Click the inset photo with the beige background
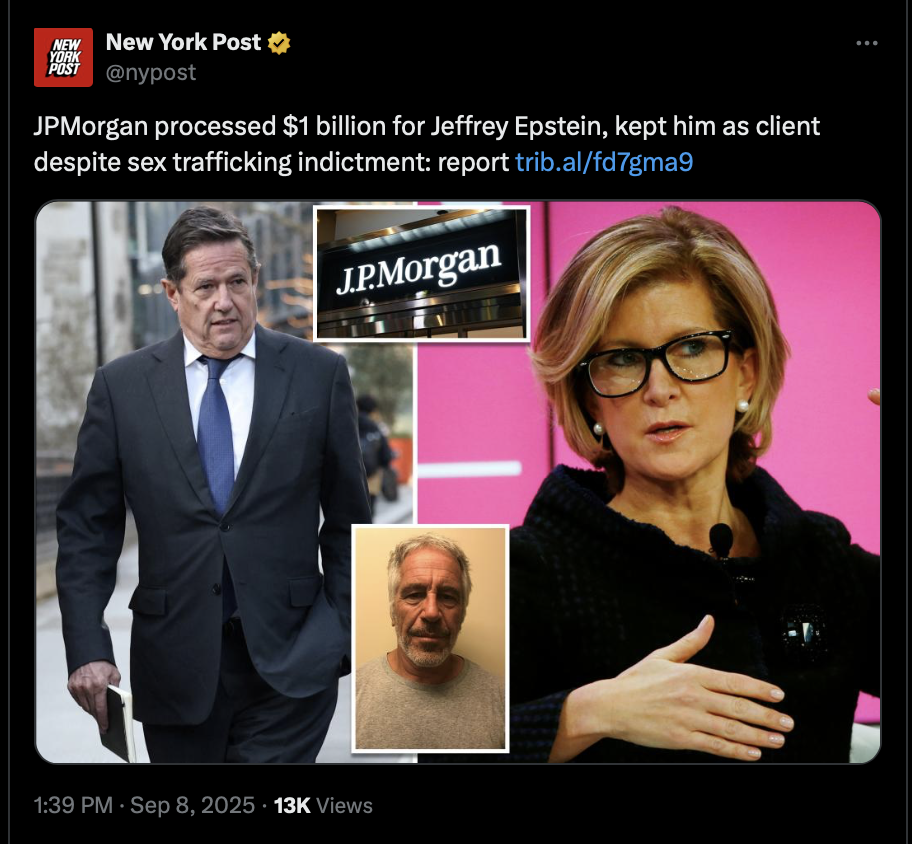The width and height of the screenshot is (912, 844). coord(430,638)
